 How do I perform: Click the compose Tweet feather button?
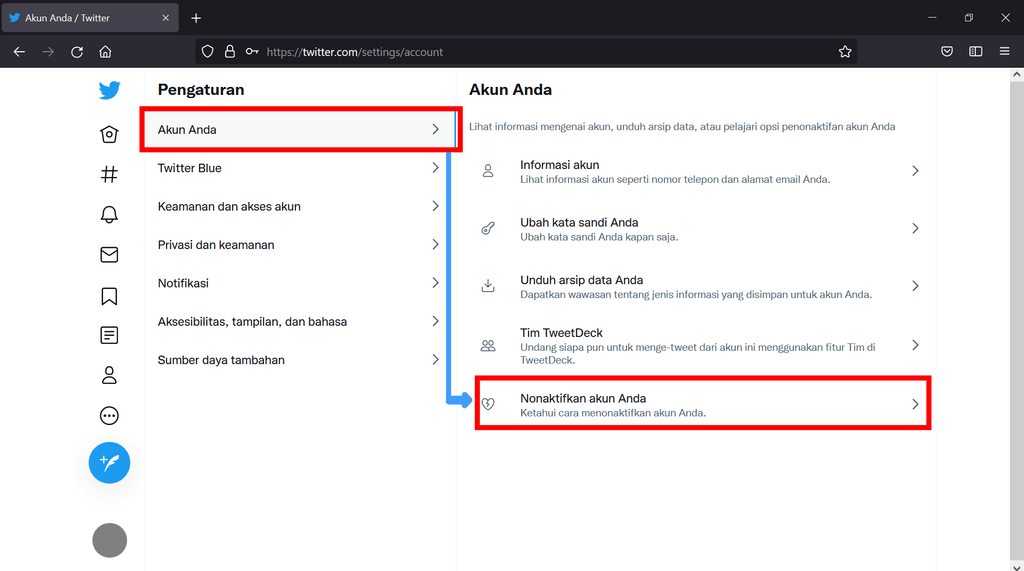(x=109, y=462)
